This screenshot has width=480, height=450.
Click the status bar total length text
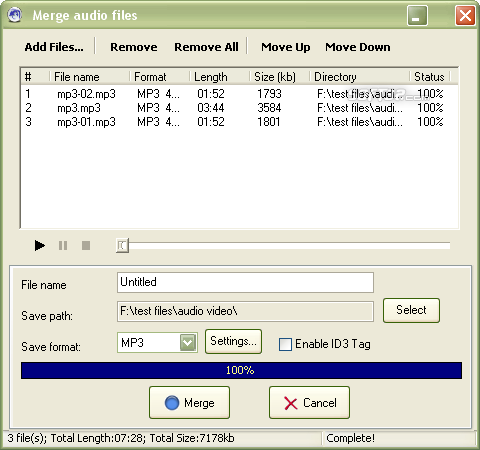tap(98, 438)
